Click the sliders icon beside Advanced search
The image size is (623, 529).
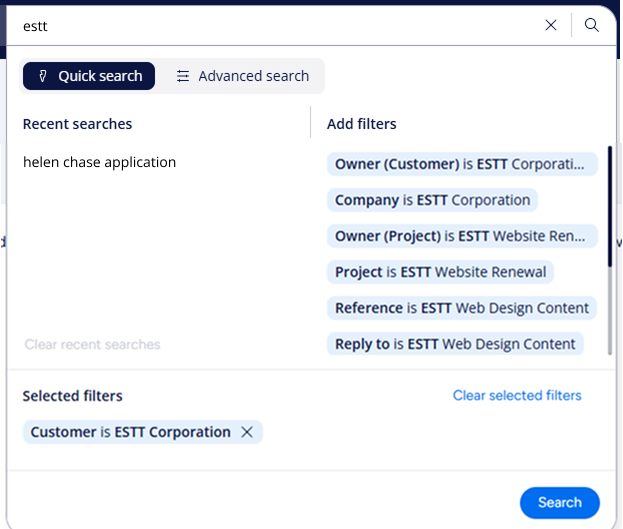pos(183,76)
